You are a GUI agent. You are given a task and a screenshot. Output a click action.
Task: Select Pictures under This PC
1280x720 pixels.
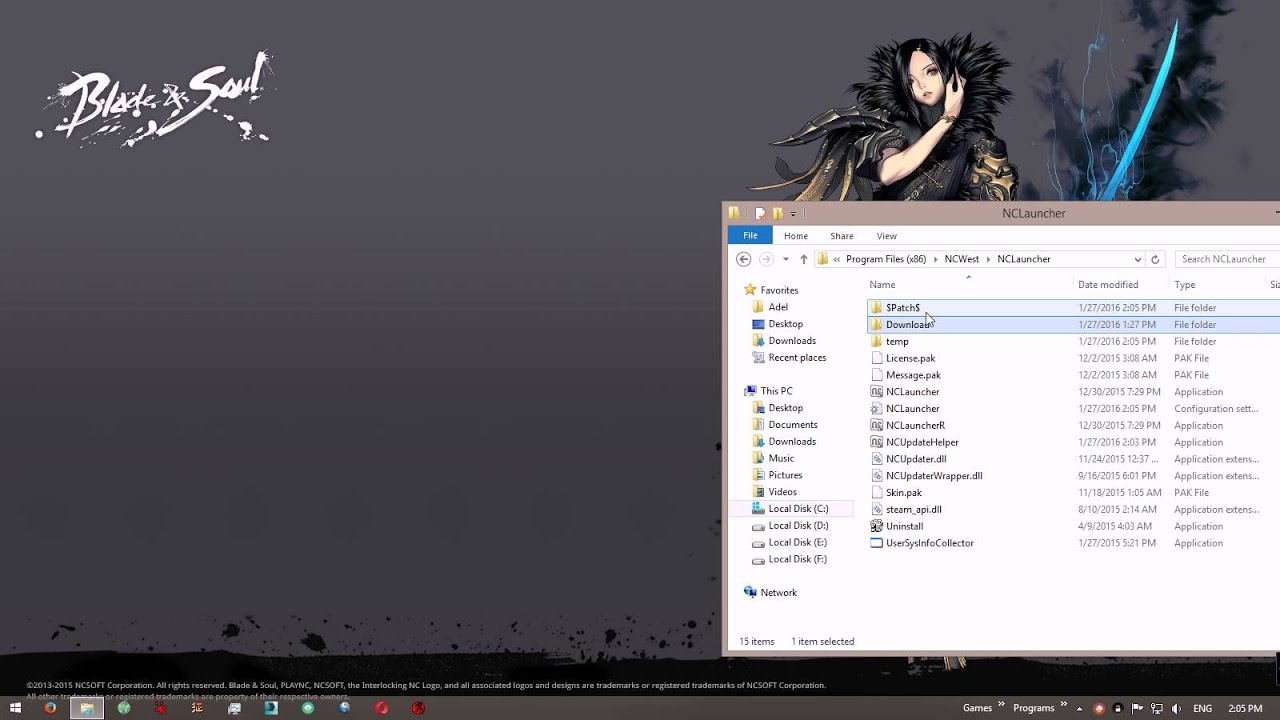coord(785,475)
